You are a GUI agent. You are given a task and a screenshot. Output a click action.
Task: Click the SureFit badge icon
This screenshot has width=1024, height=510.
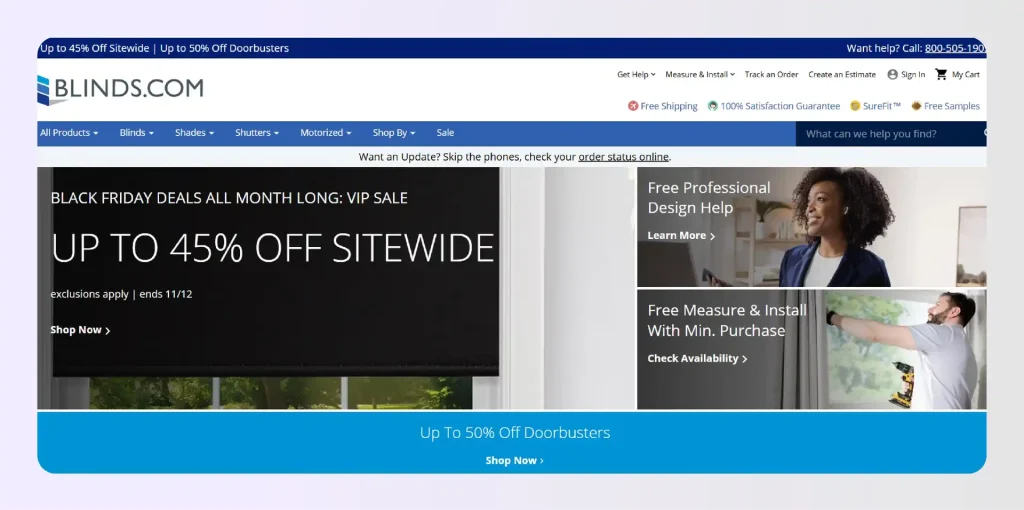(855, 106)
